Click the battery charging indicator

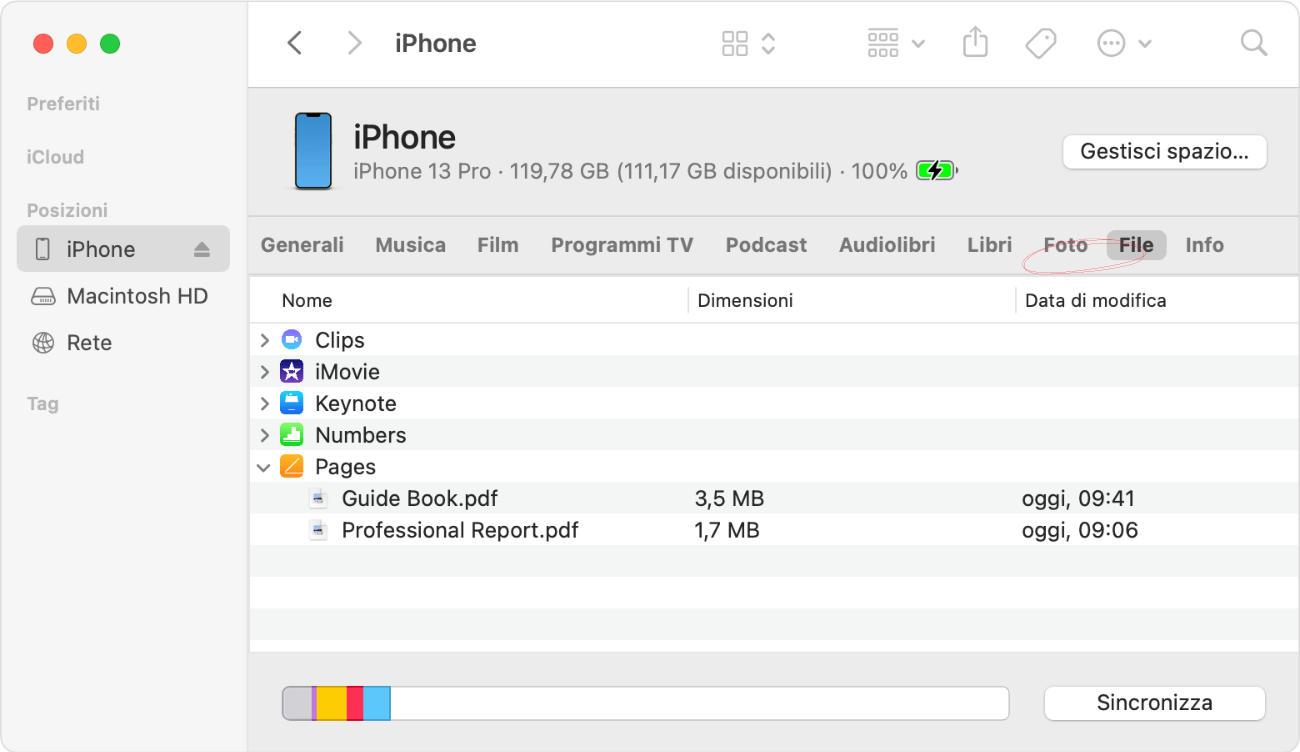[x=934, y=170]
